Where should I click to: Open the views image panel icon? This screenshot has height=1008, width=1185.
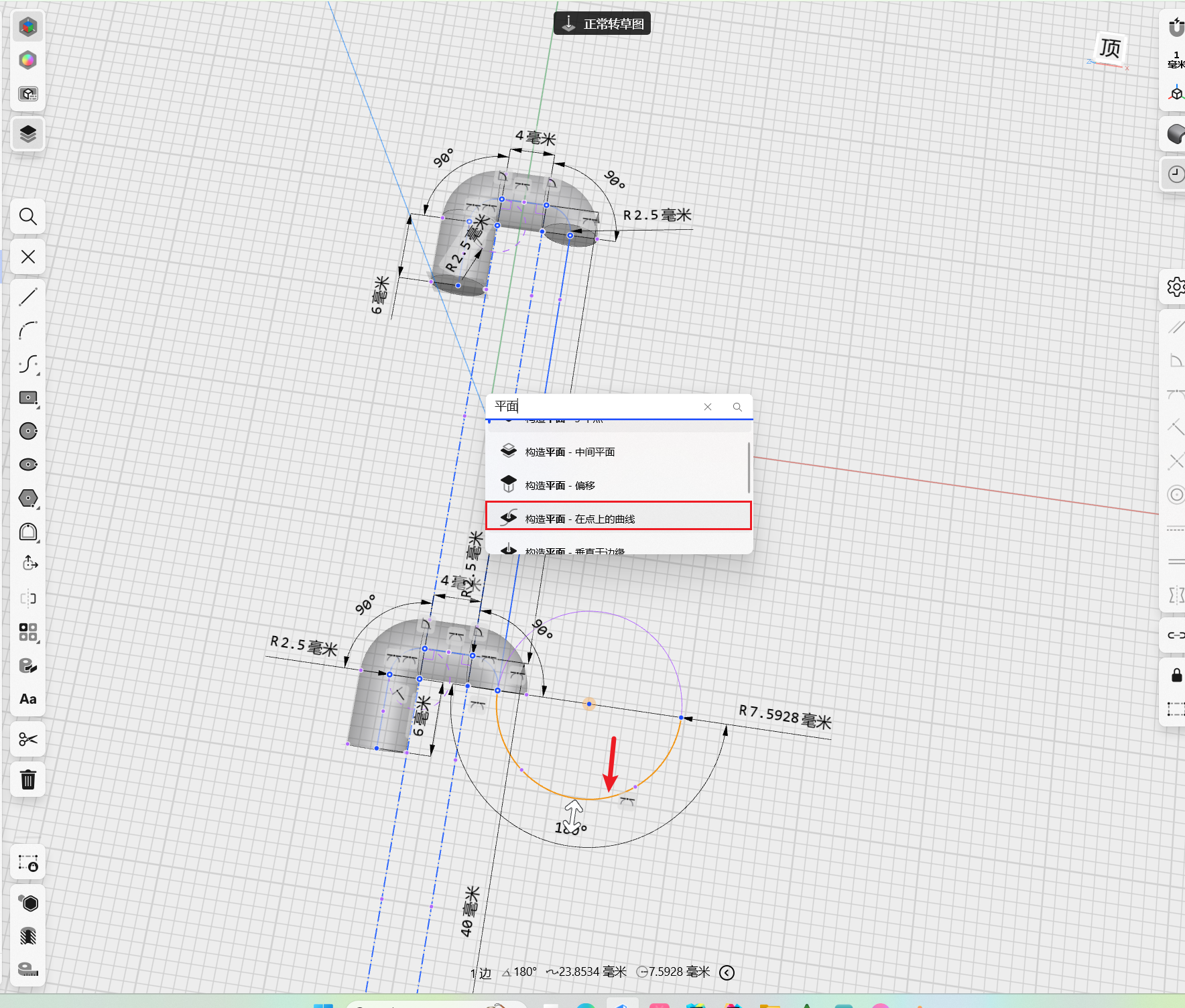(x=28, y=94)
